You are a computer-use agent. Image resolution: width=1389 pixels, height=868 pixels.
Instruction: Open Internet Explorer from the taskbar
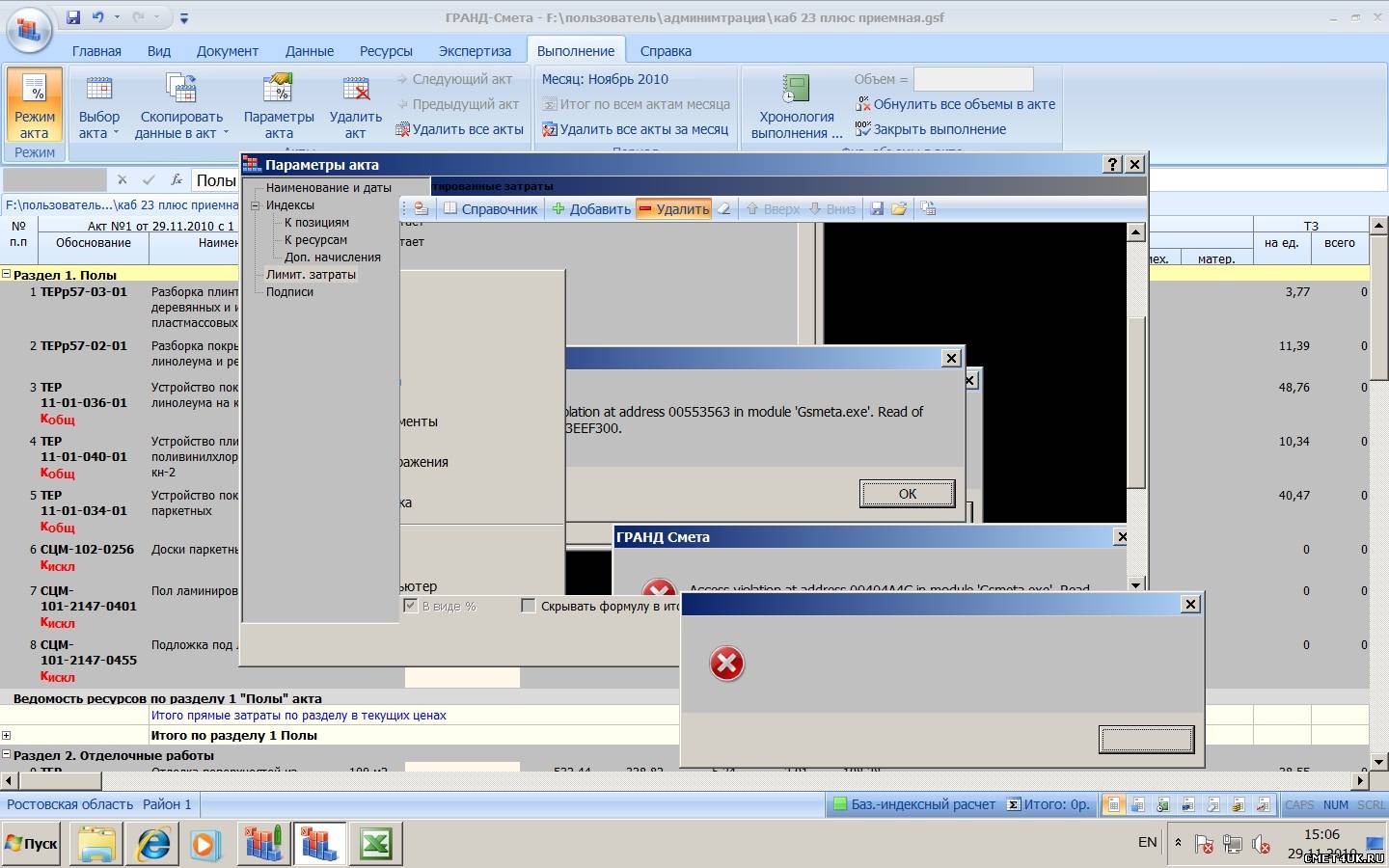pos(153,844)
